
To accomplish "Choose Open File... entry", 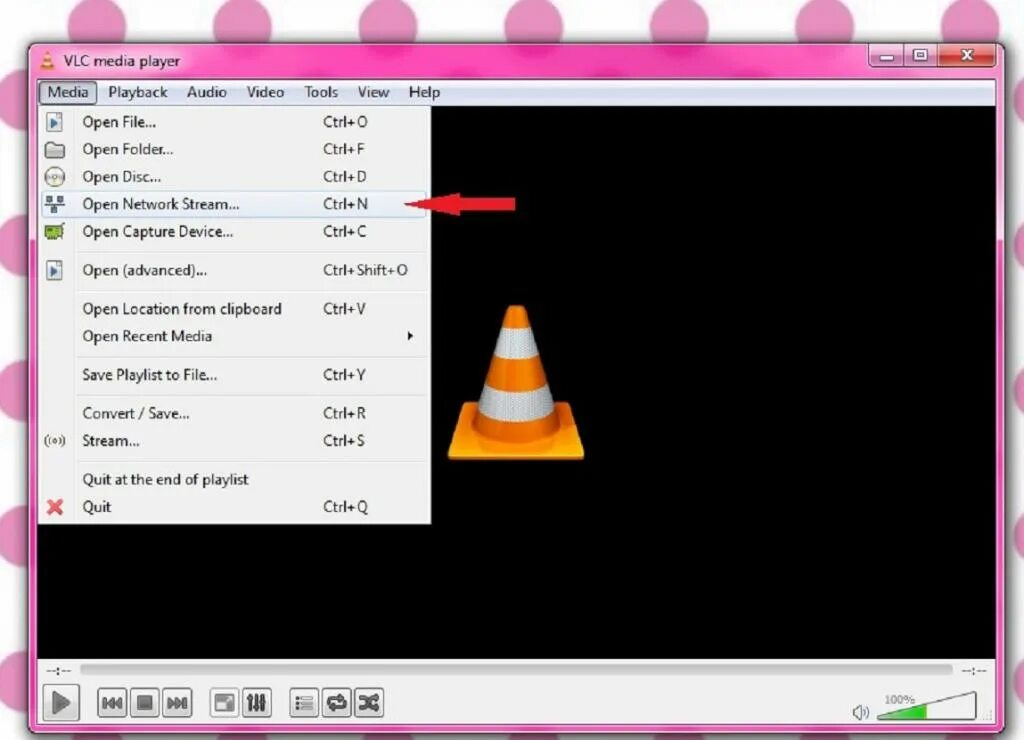I will [234, 122].
